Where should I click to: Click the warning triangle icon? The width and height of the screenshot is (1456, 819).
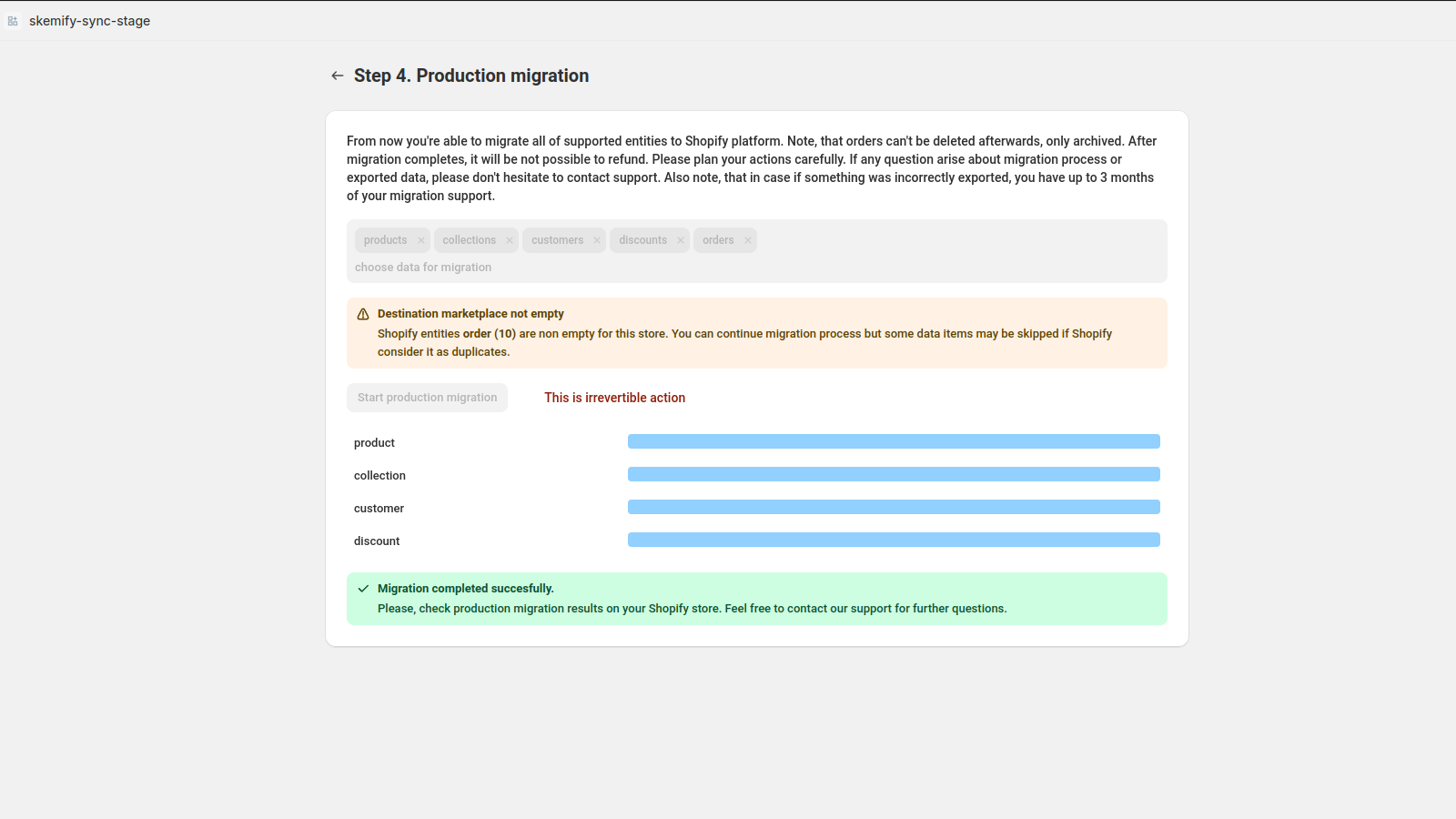pos(363,314)
